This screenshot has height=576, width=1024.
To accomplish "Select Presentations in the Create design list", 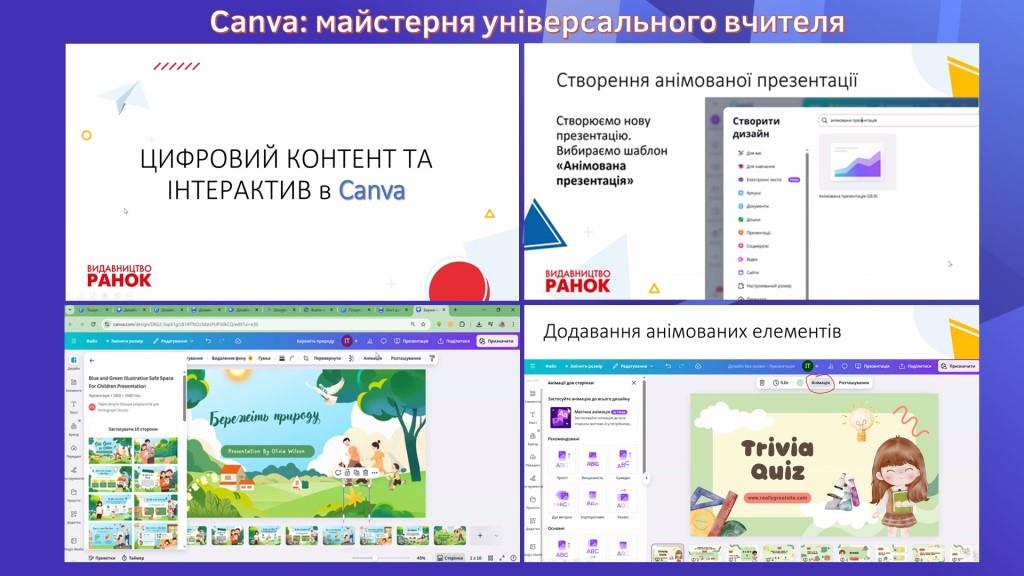I will (757, 231).
